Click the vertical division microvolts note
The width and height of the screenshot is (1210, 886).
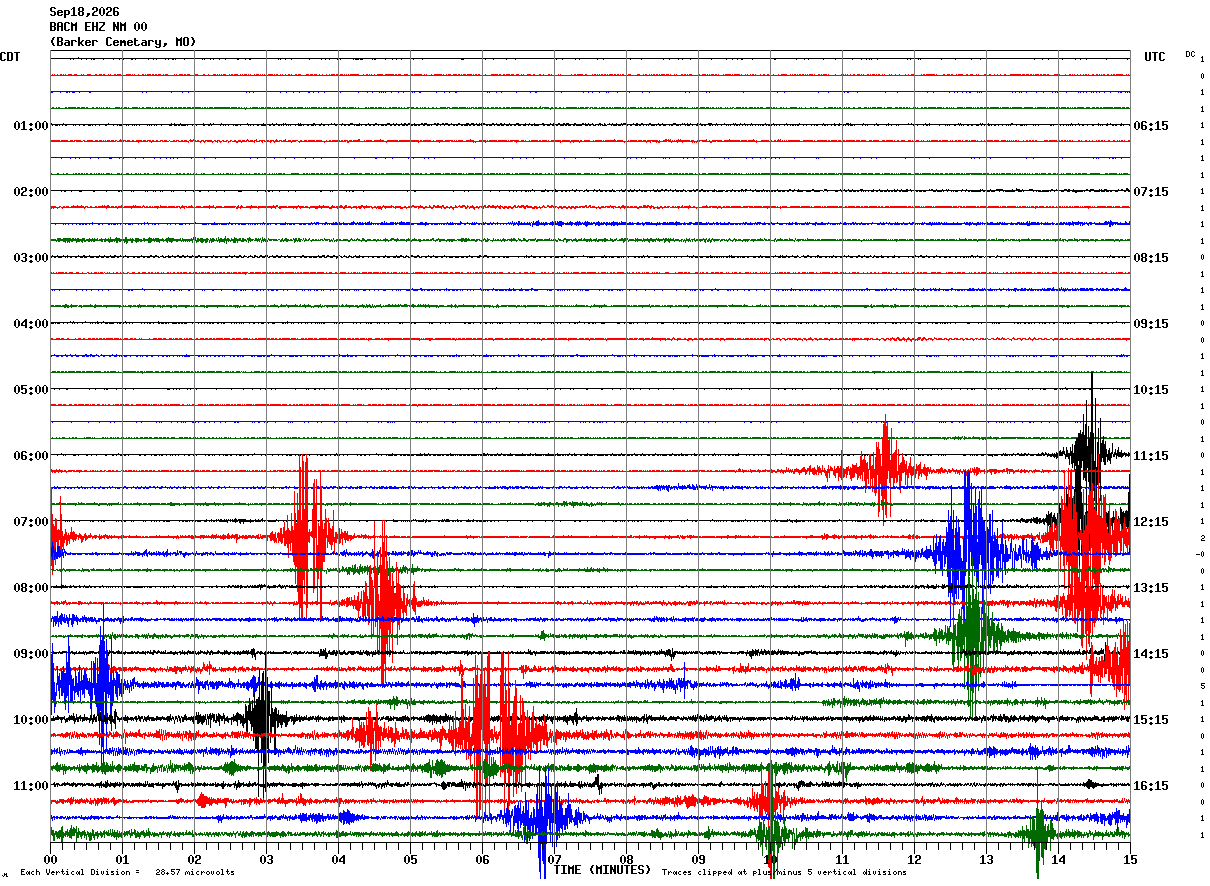tap(127, 872)
